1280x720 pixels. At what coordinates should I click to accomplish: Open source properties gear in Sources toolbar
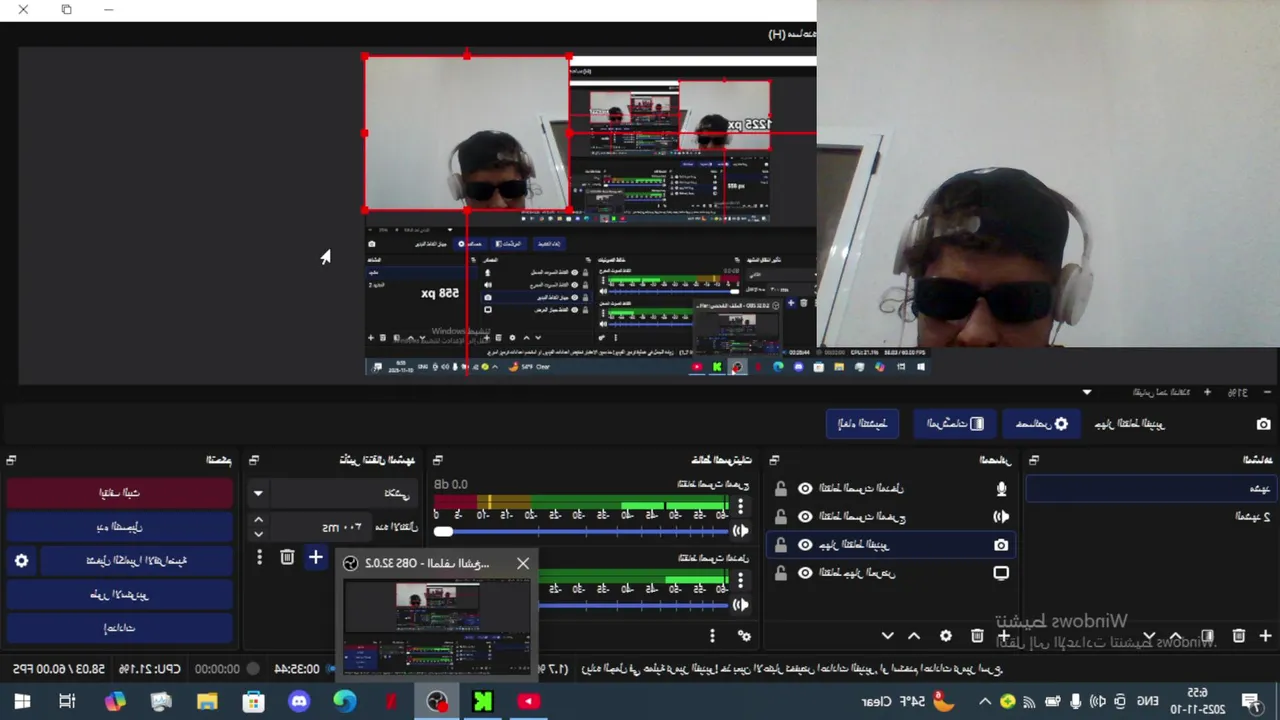click(x=945, y=635)
